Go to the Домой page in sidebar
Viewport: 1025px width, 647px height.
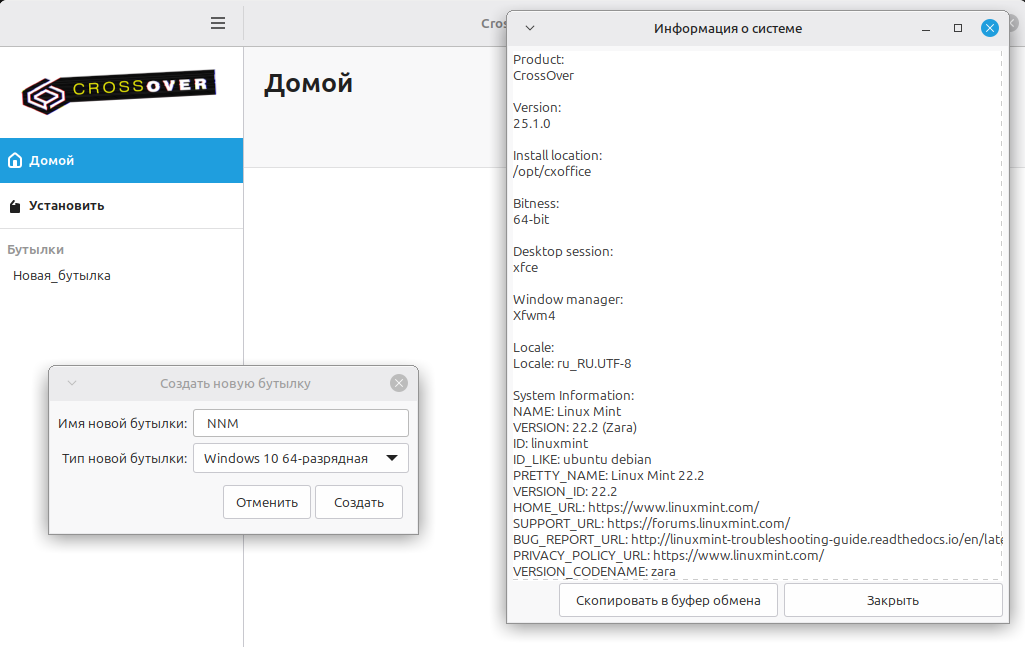(x=121, y=160)
